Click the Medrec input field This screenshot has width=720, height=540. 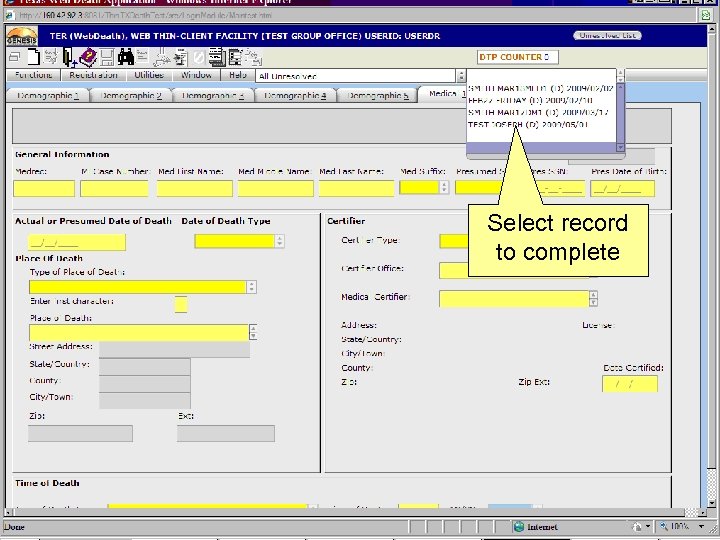point(44,189)
